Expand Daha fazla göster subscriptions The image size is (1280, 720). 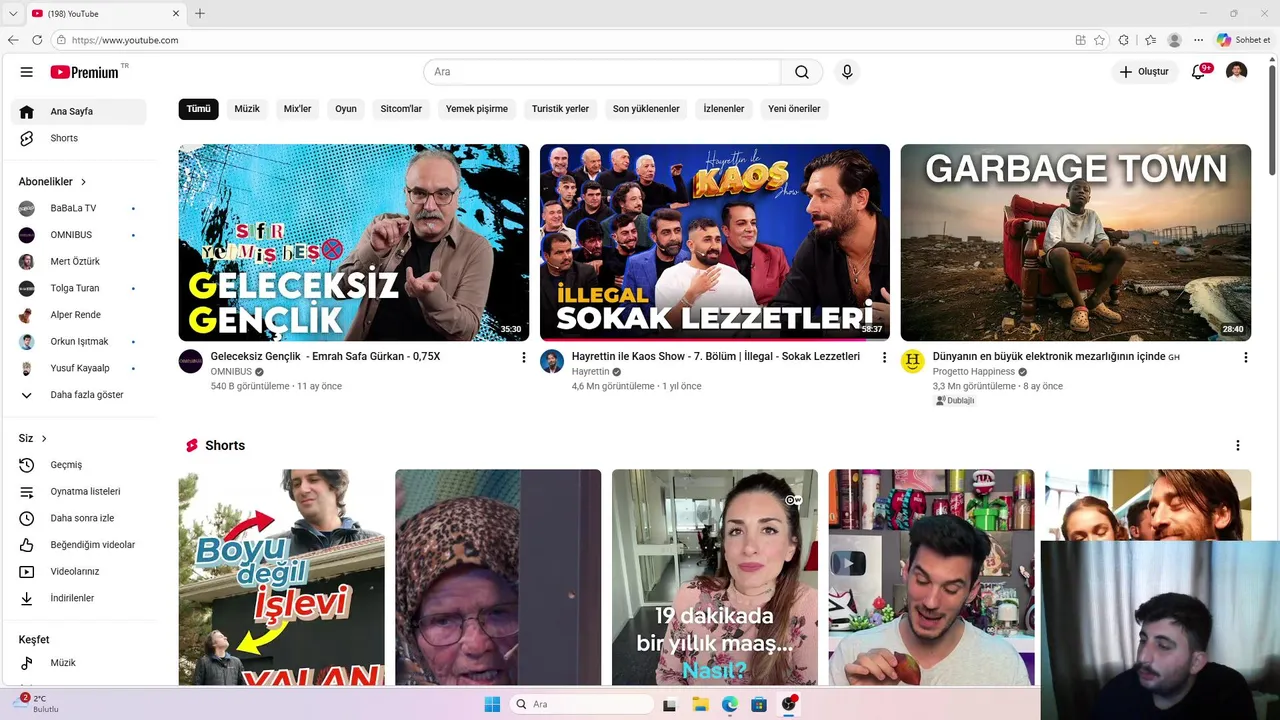point(79,395)
